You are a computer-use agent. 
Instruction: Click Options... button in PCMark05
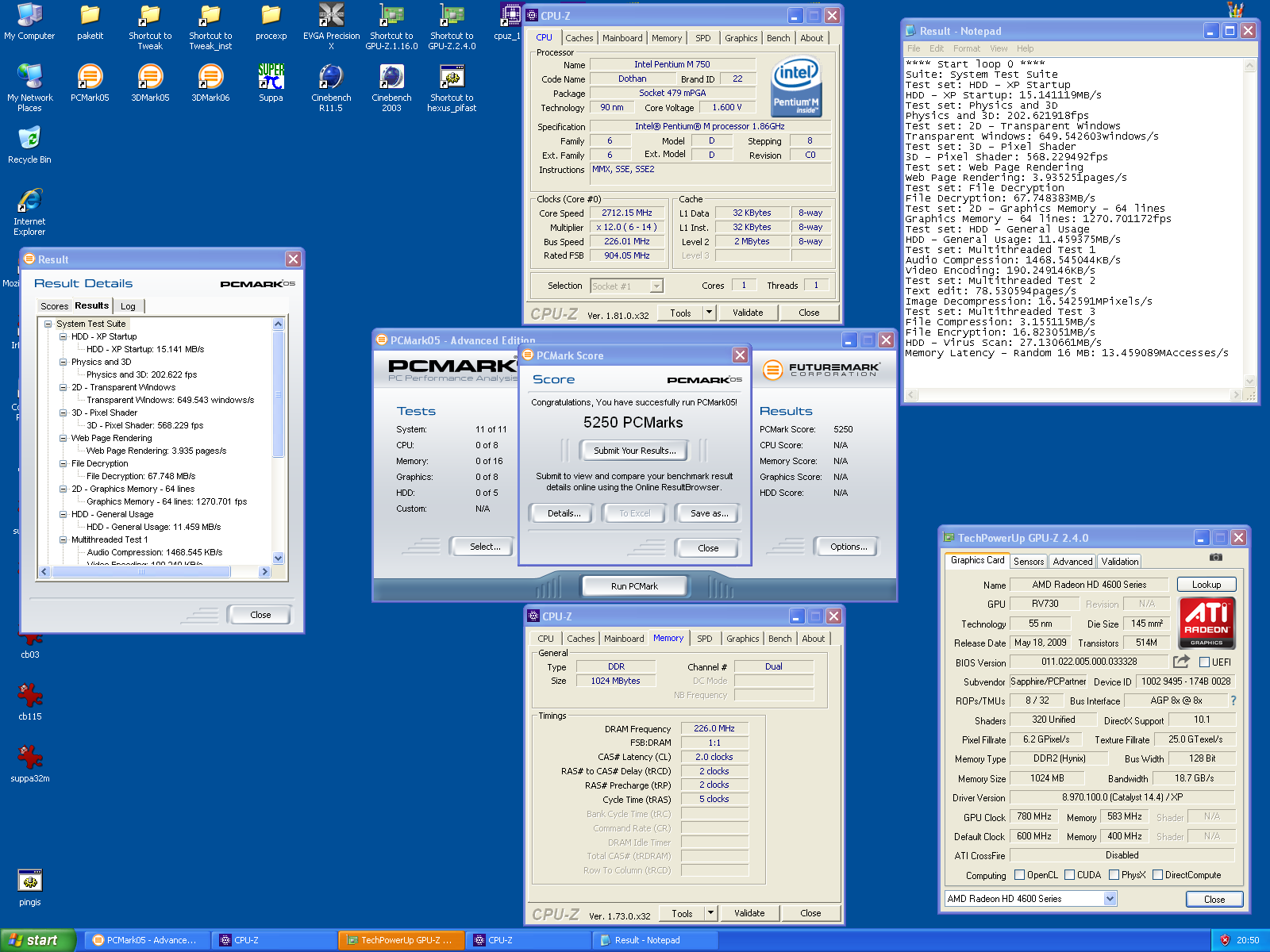[849, 547]
